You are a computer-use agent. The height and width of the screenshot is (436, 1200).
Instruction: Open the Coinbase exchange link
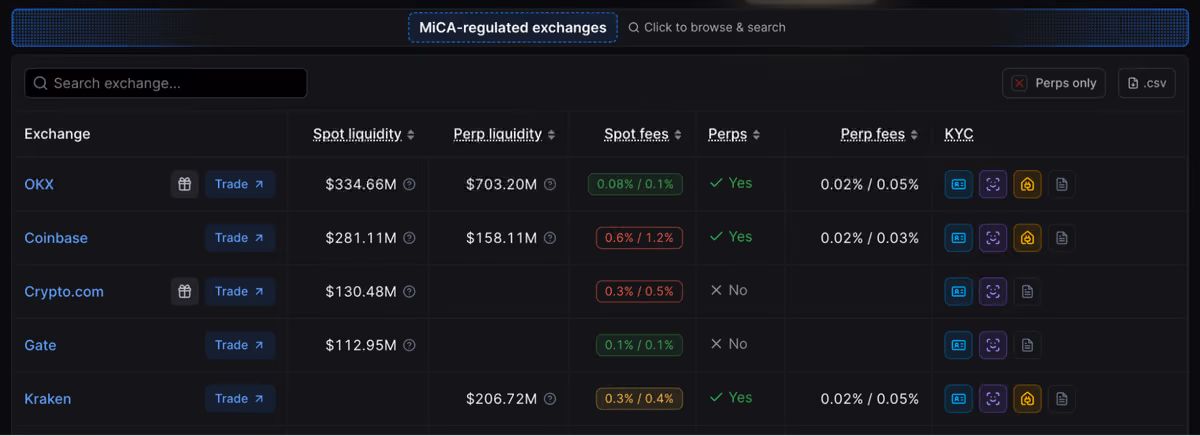coord(56,238)
